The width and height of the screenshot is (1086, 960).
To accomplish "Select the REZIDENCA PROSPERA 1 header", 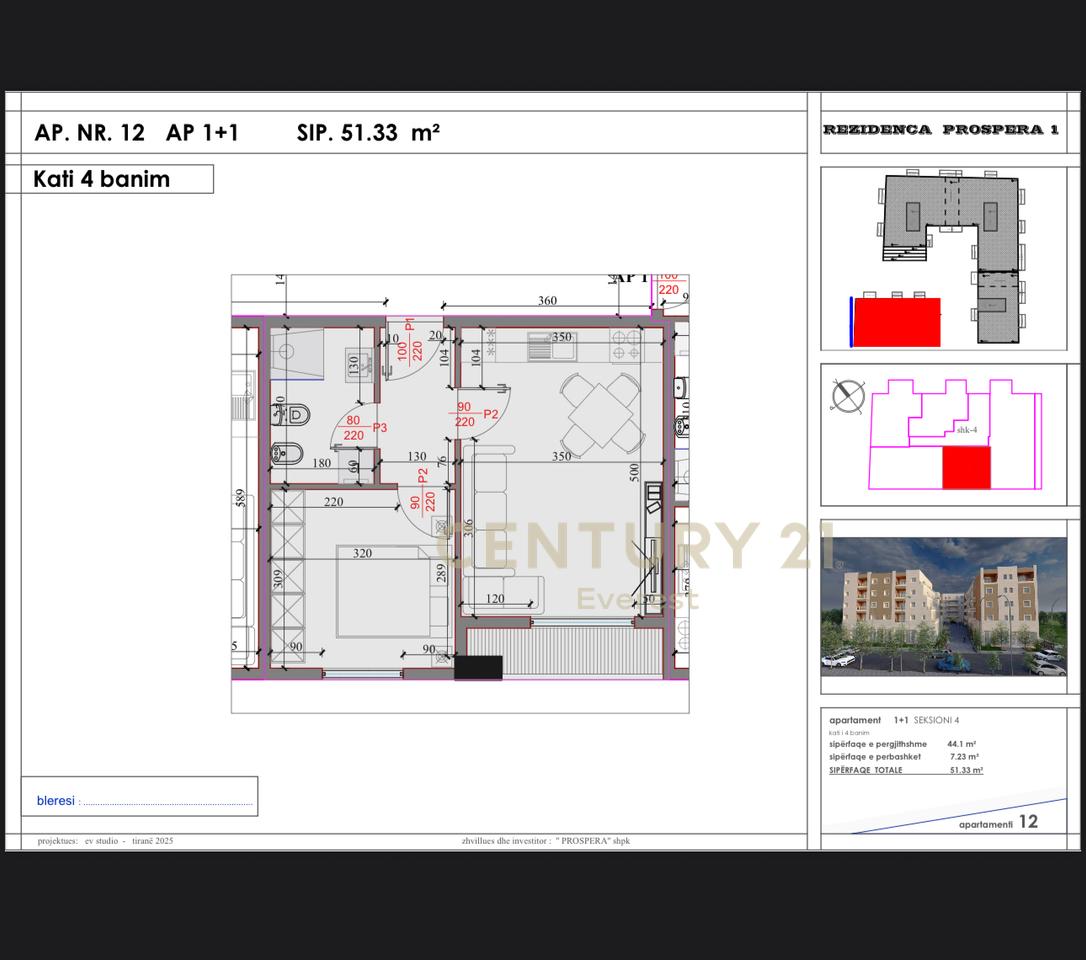I will tap(943, 129).
